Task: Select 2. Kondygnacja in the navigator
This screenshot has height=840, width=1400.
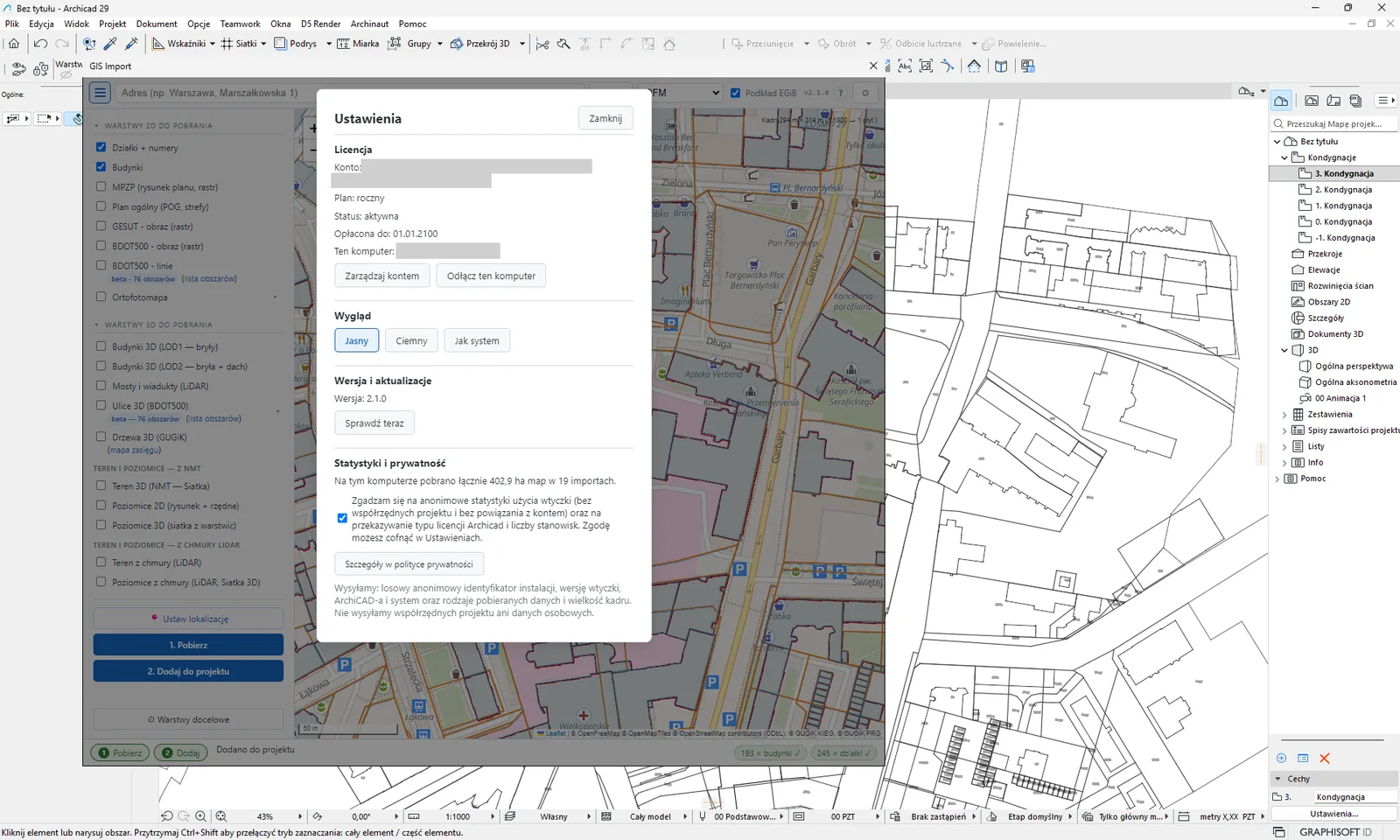Action: point(1343,190)
